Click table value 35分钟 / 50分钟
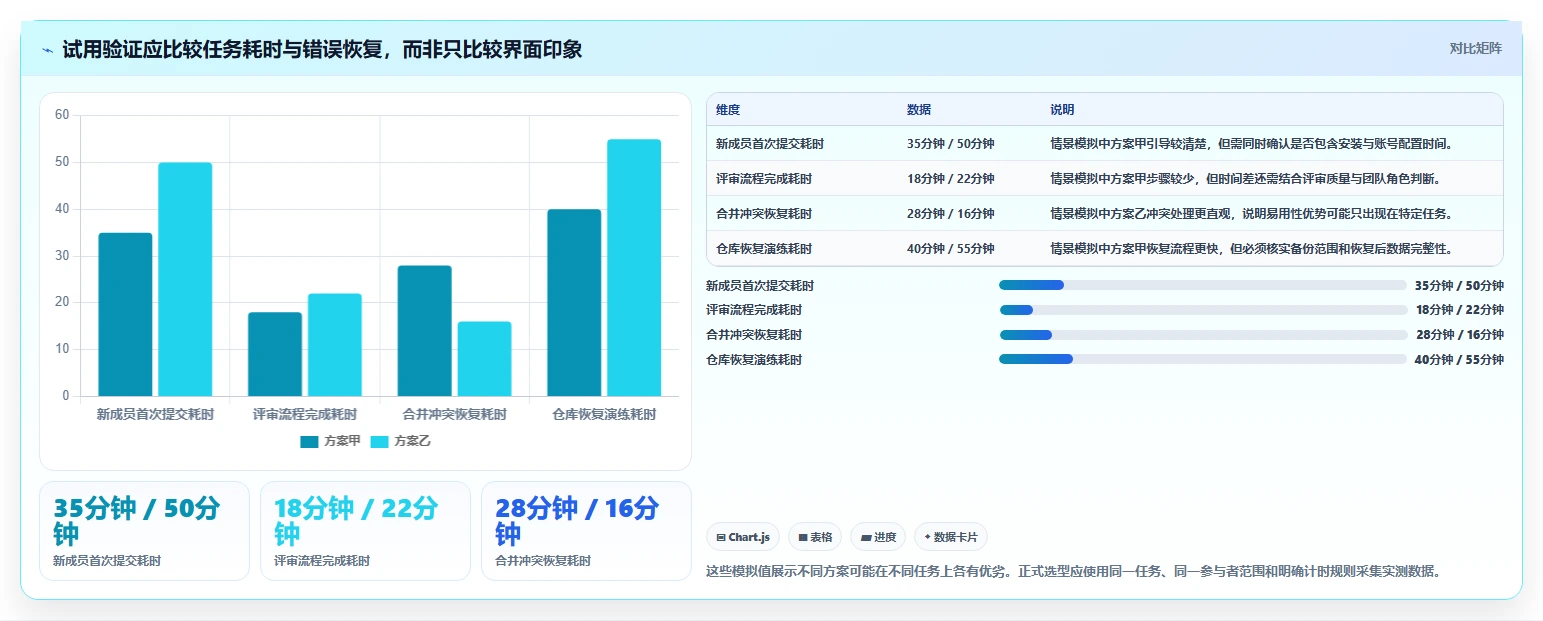Screen dimensions: 1543x621 [x=951, y=144]
